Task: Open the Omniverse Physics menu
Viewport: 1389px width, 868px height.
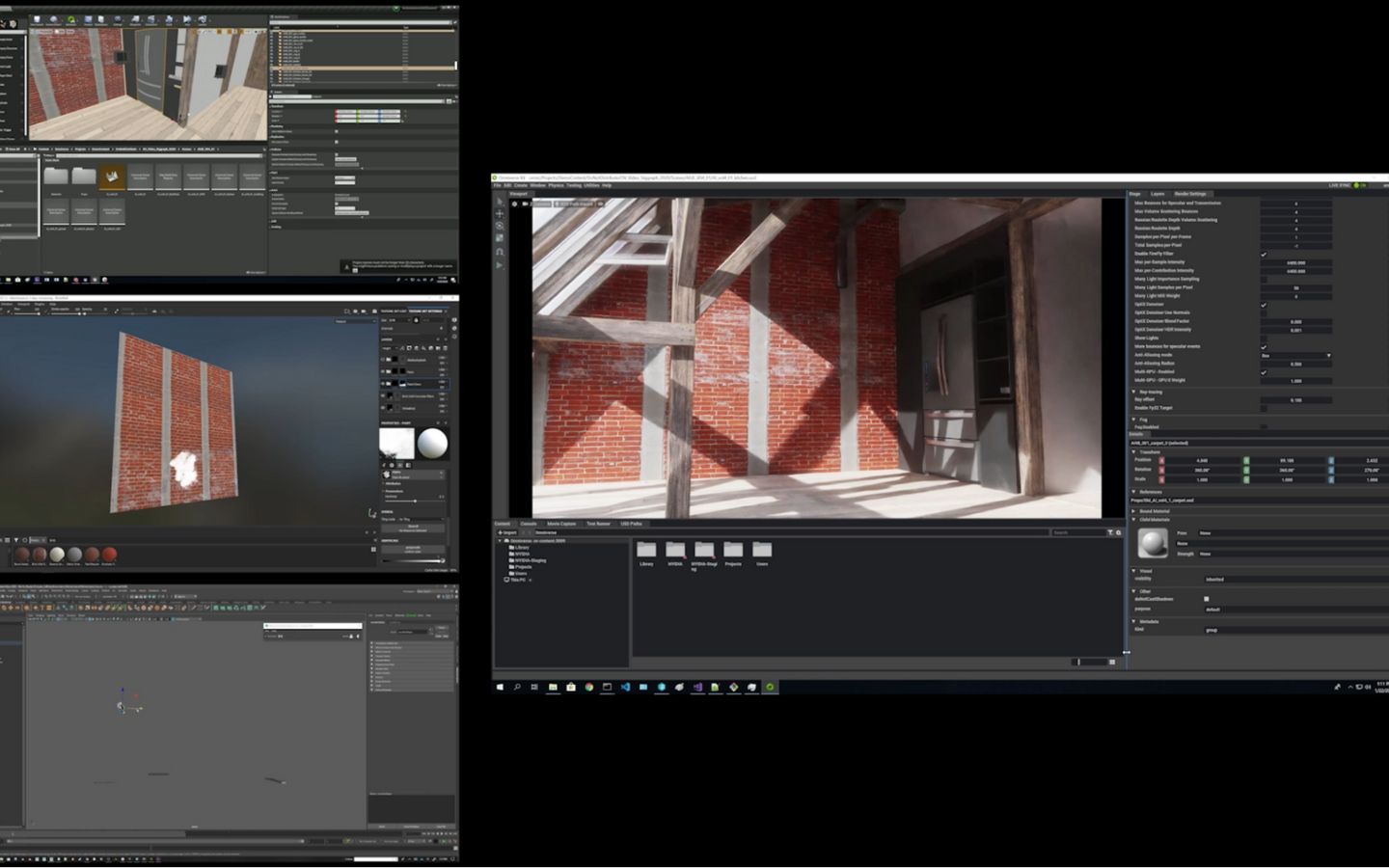Action: (557, 185)
